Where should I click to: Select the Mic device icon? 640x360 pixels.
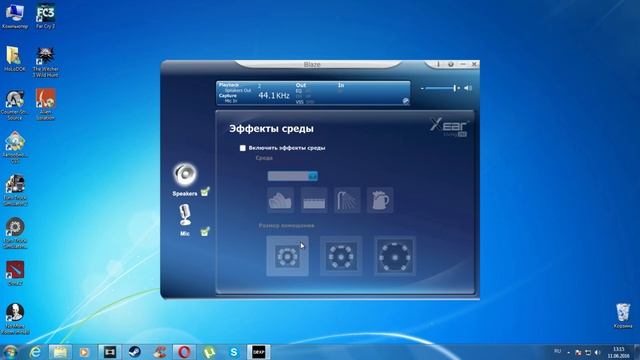[185, 215]
